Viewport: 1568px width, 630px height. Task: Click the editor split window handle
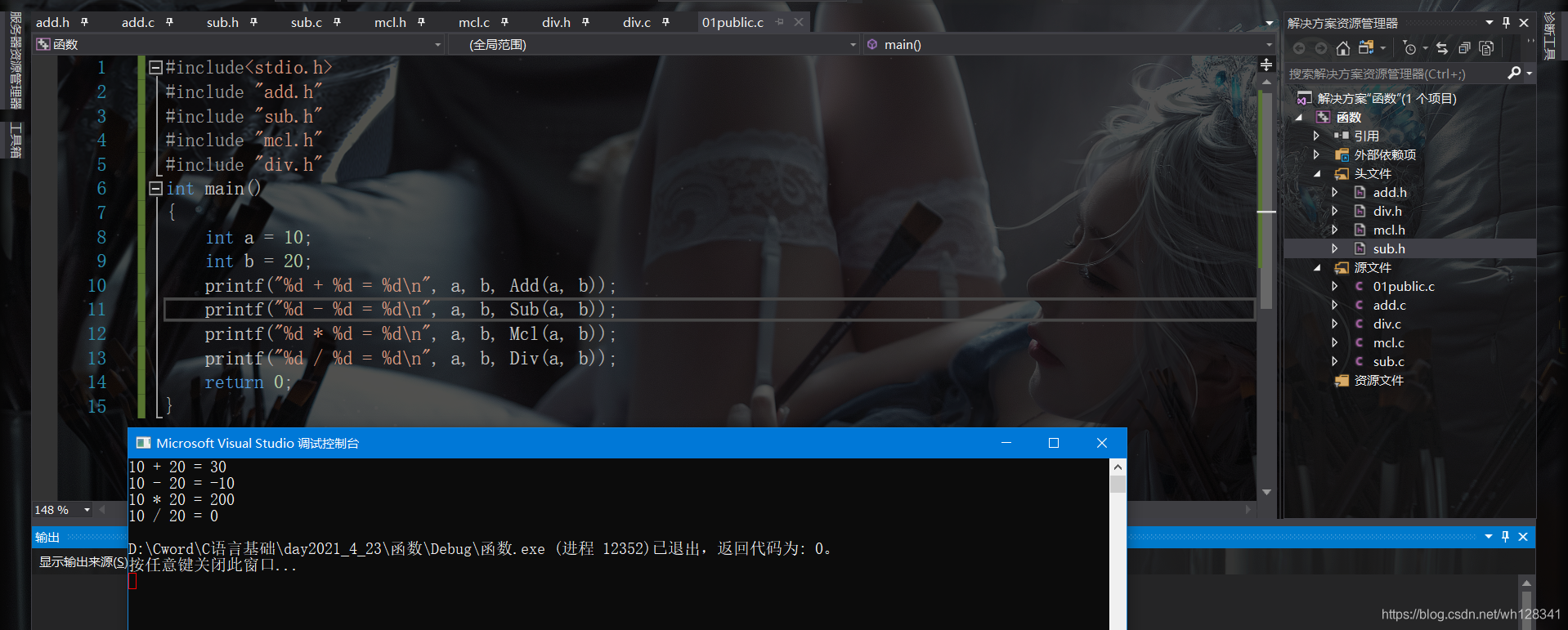click(1266, 65)
